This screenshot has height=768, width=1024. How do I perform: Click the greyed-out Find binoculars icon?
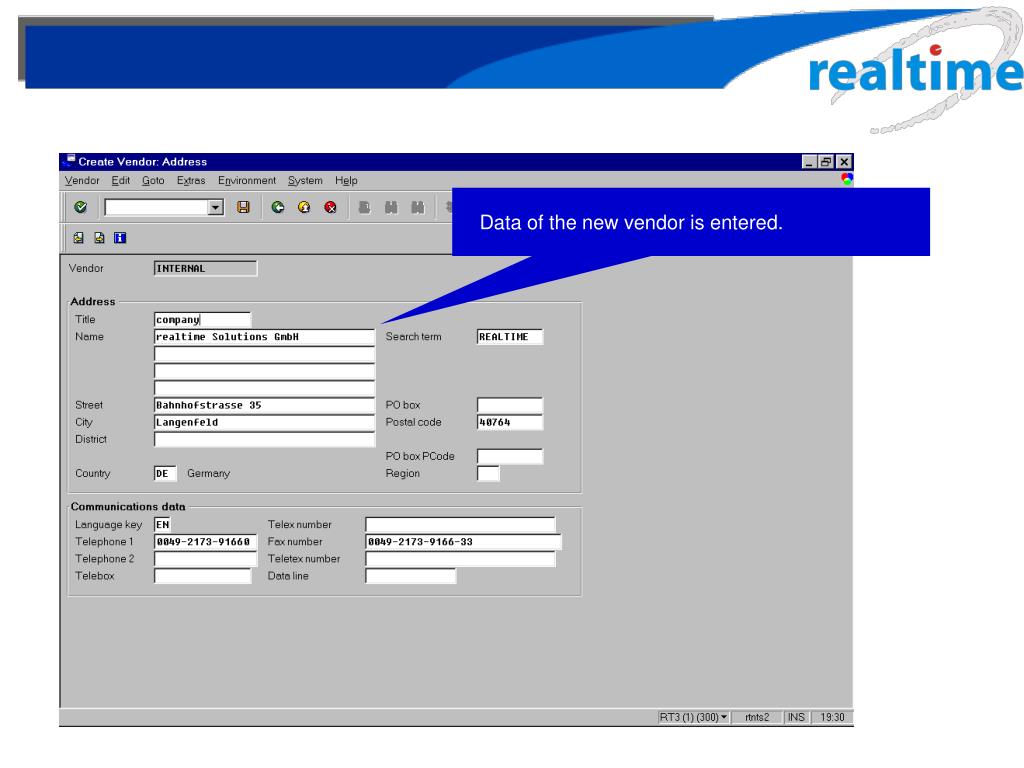pyautogui.click(x=391, y=208)
